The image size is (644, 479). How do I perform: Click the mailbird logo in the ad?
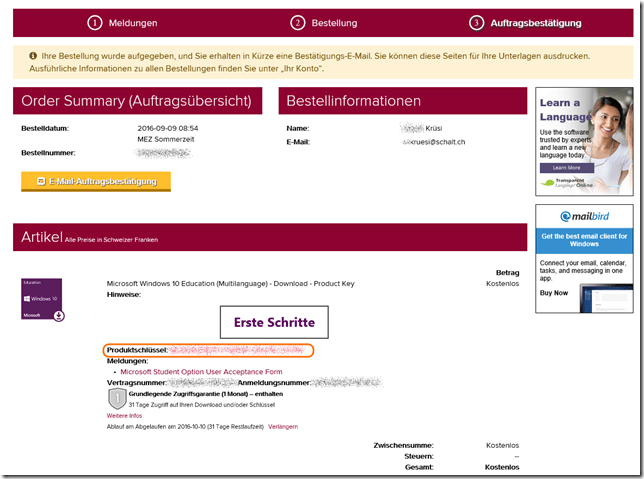[584, 216]
